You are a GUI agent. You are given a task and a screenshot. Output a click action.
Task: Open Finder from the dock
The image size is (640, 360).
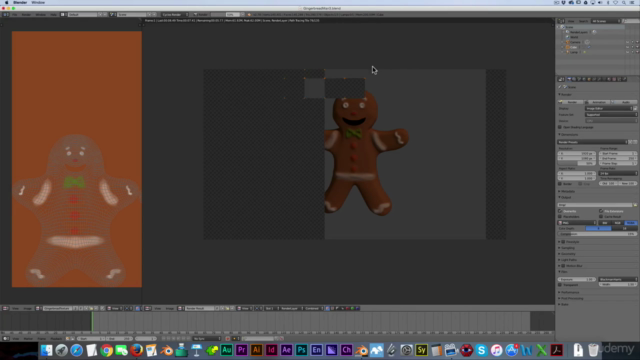(47, 350)
